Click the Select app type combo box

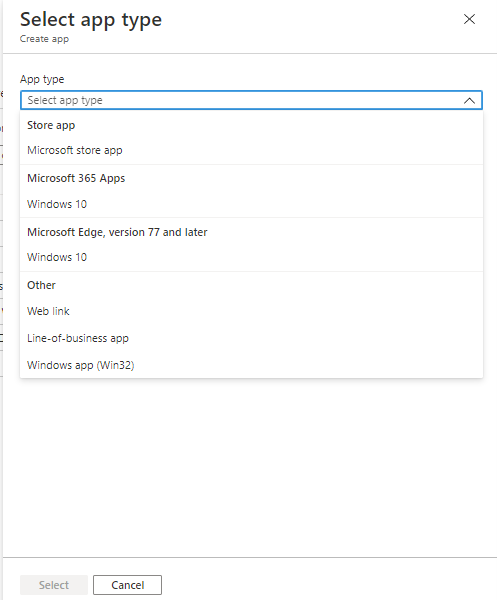(x=251, y=100)
